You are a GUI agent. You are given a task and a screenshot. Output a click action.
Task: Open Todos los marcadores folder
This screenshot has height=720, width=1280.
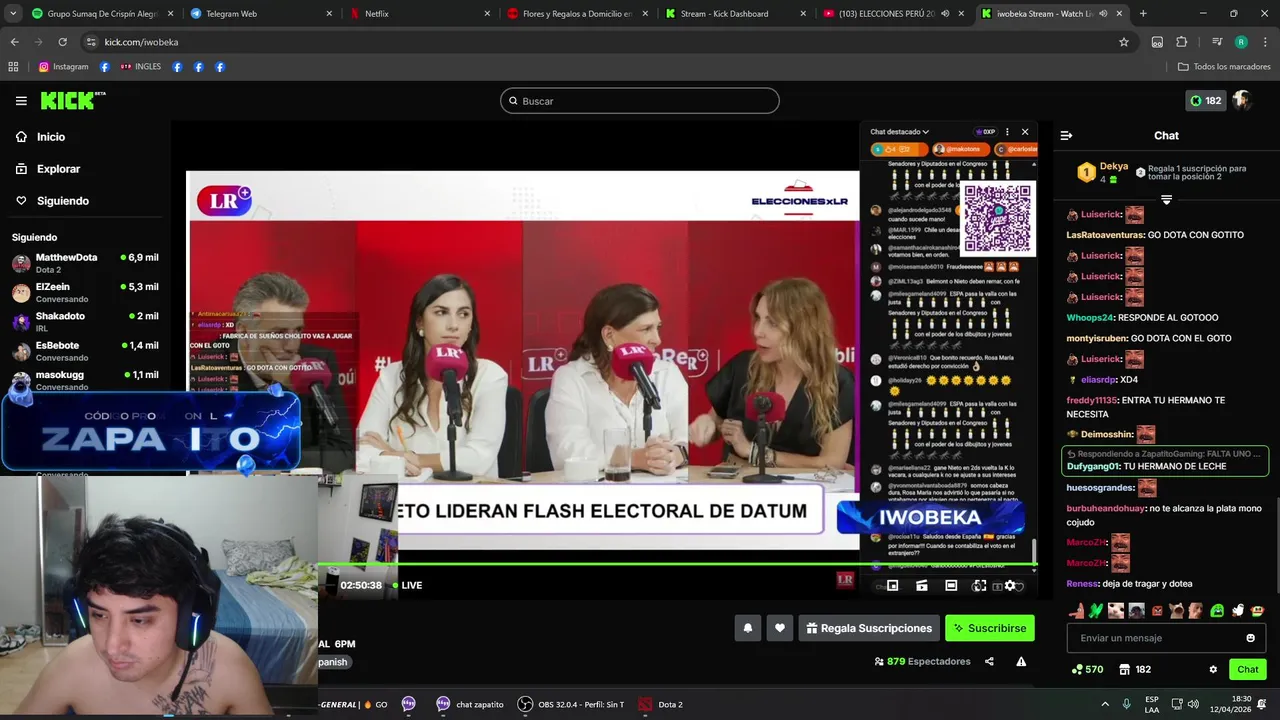1224,67
